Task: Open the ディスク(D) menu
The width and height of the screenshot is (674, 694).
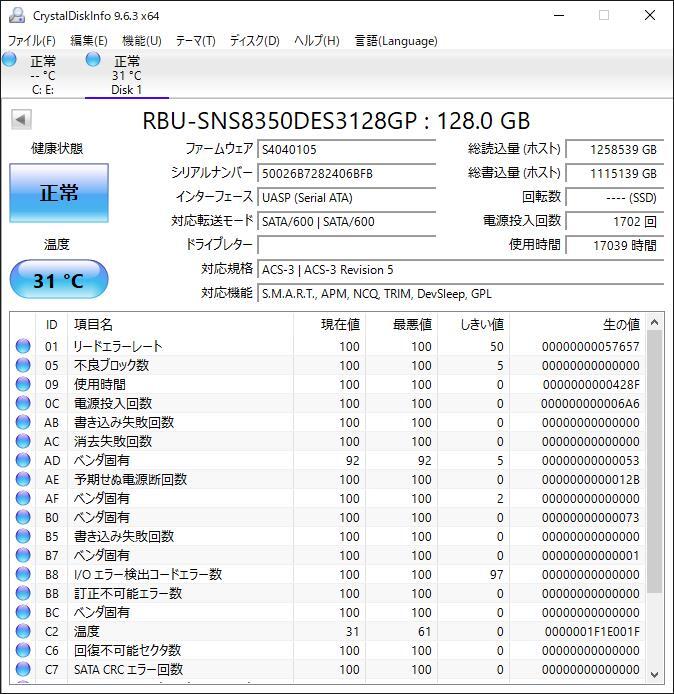Action: tap(254, 41)
